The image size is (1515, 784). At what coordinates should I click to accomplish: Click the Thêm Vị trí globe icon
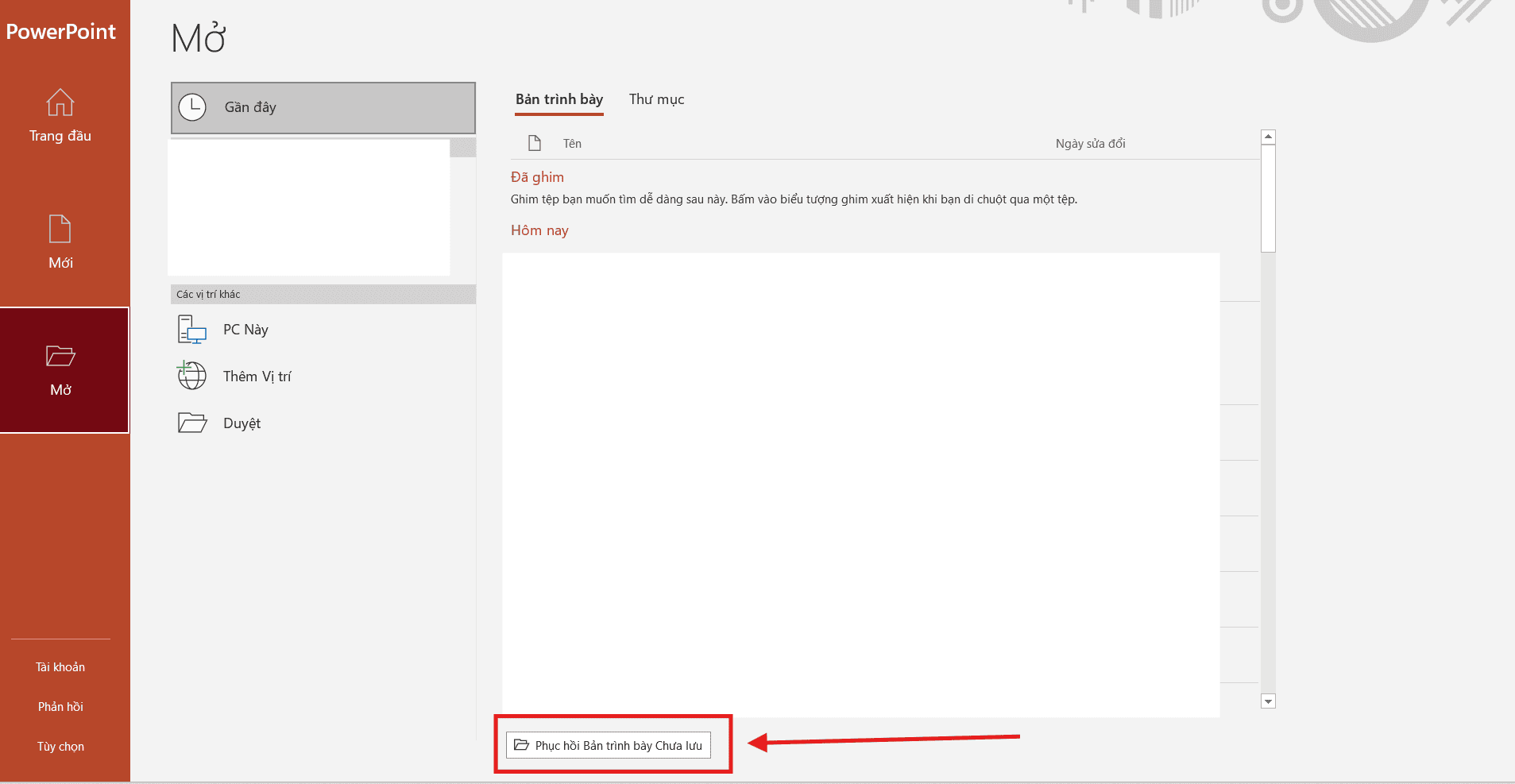[x=192, y=376]
